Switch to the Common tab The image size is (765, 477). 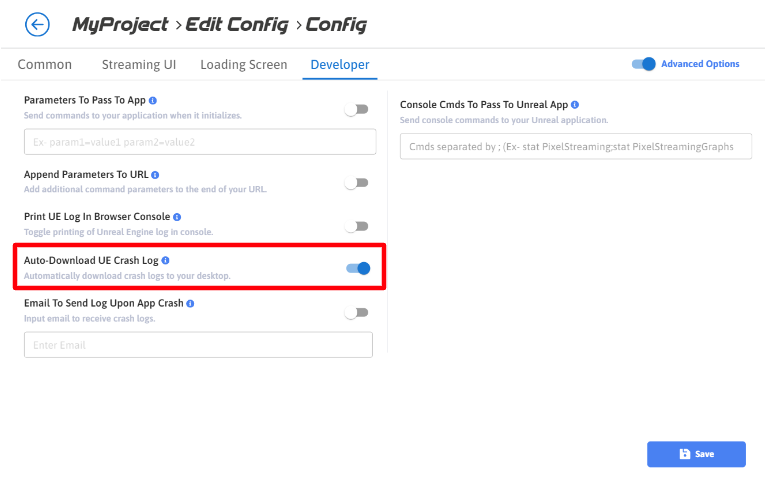click(45, 65)
